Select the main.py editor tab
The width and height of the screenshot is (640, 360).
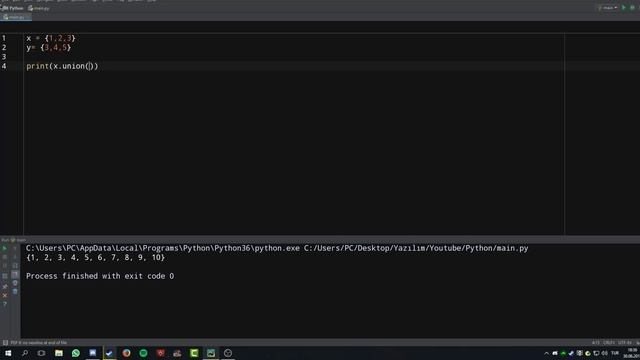[16, 17]
